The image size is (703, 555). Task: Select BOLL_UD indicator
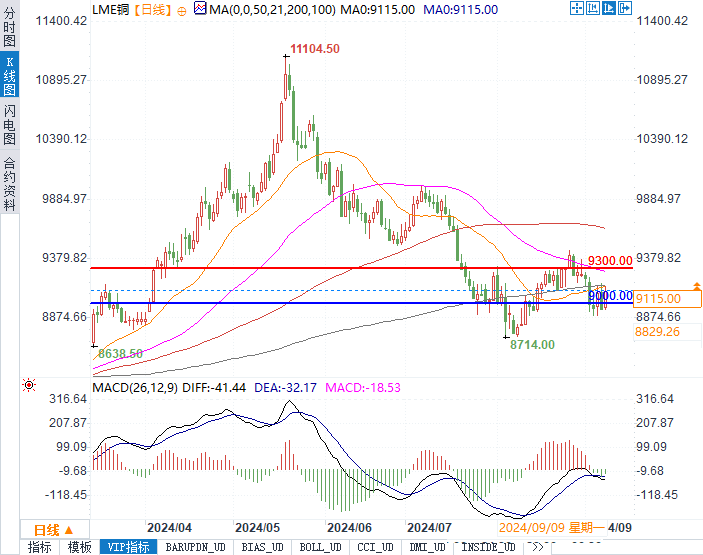(320, 547)
